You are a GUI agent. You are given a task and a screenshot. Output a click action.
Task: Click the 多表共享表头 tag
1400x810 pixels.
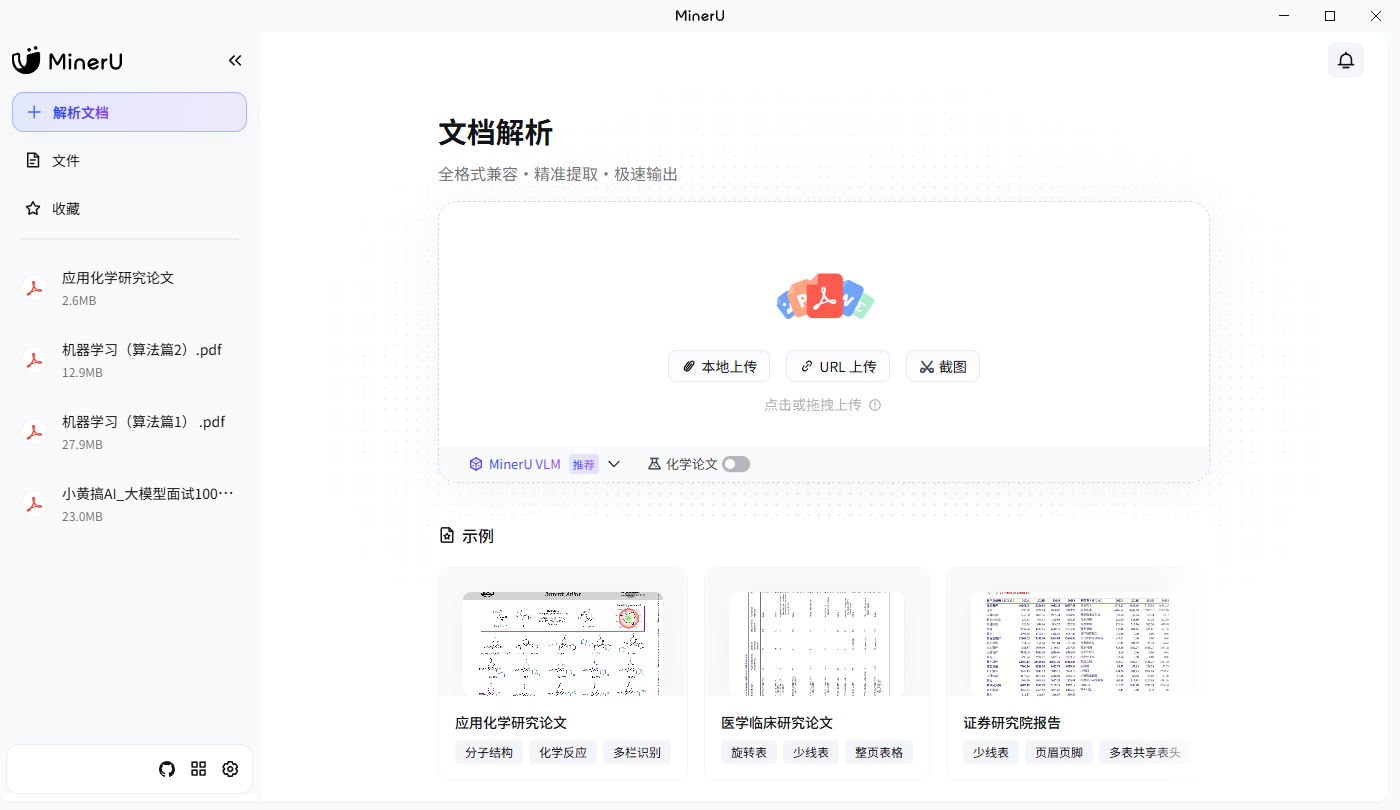1142,752
